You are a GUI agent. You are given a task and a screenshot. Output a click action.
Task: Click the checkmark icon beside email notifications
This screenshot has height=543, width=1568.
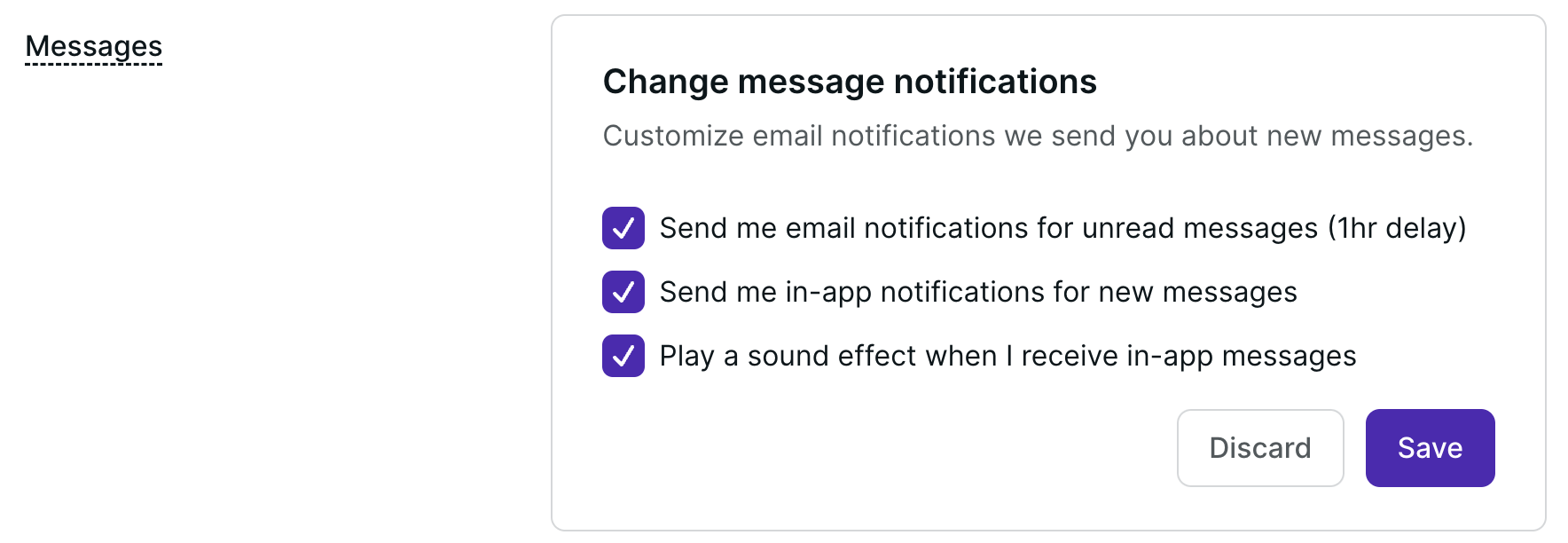tap(623, 228)
